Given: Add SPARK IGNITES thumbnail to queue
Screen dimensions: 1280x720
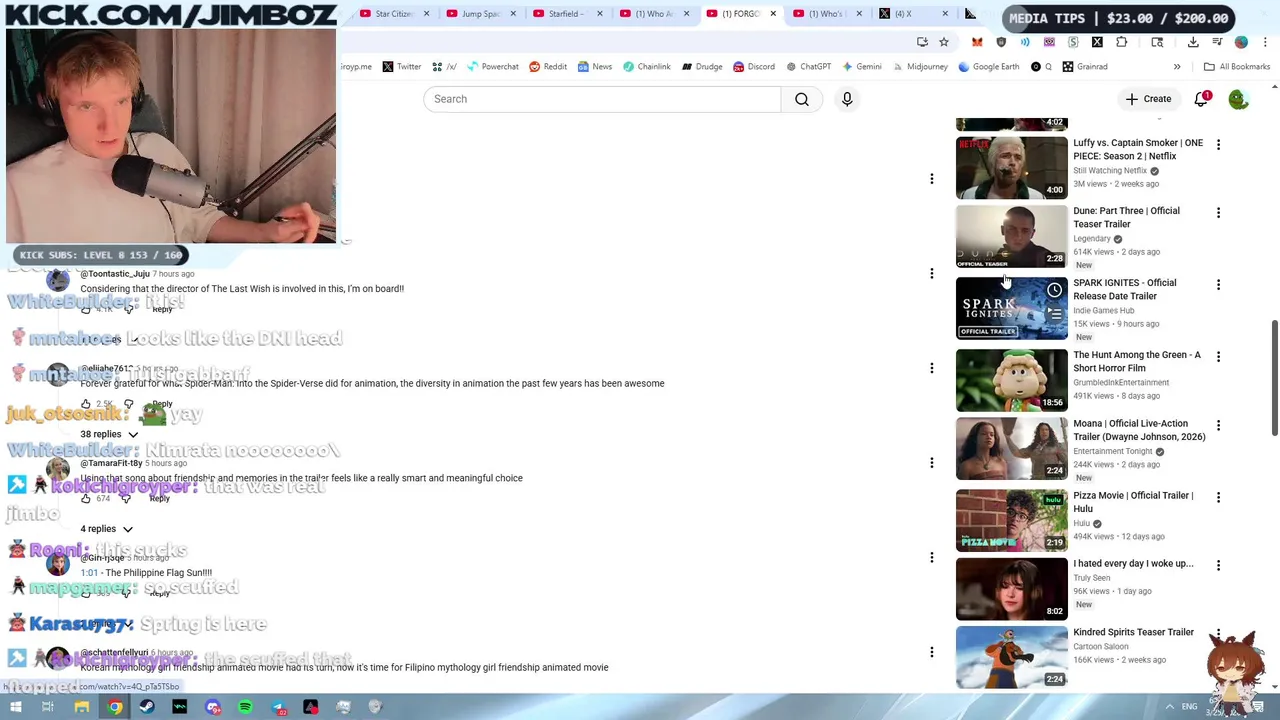Looking at the screenshot, I should tap(1054, 315).
